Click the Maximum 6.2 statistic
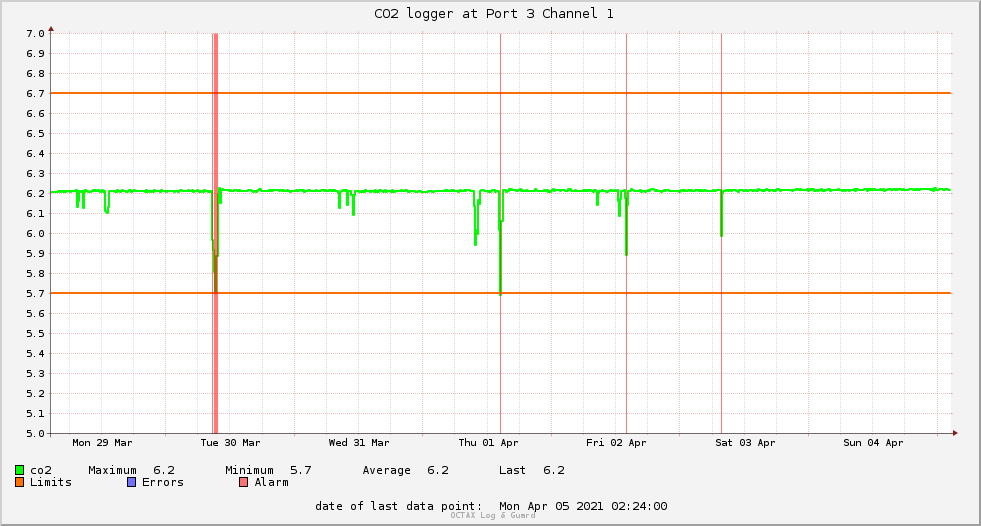 point(131,470)
